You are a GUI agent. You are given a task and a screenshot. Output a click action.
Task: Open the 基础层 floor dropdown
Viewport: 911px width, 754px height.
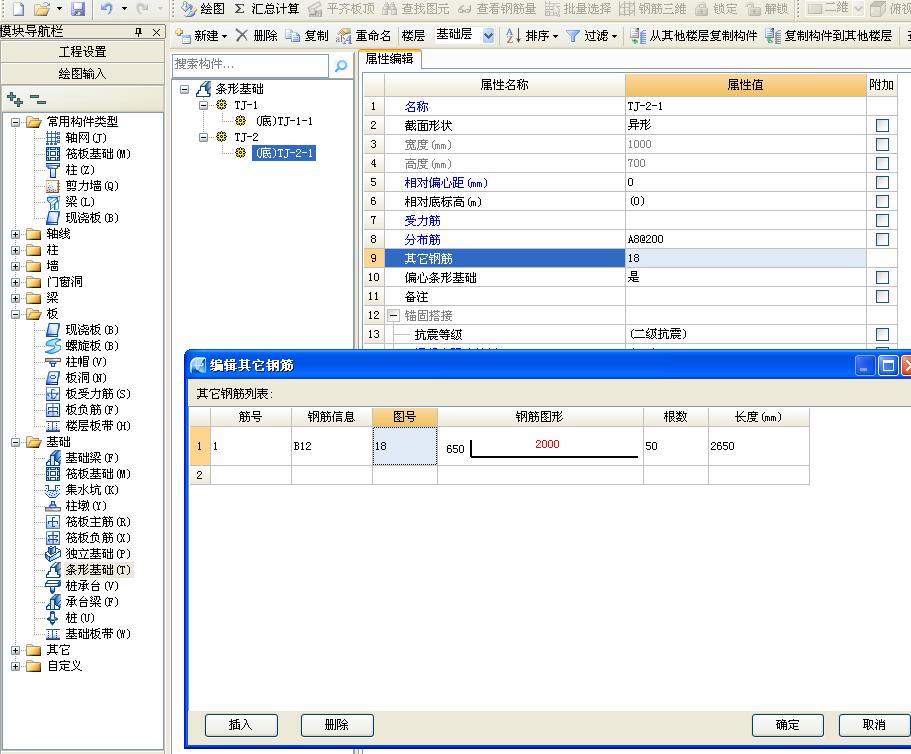coord(488,35)
